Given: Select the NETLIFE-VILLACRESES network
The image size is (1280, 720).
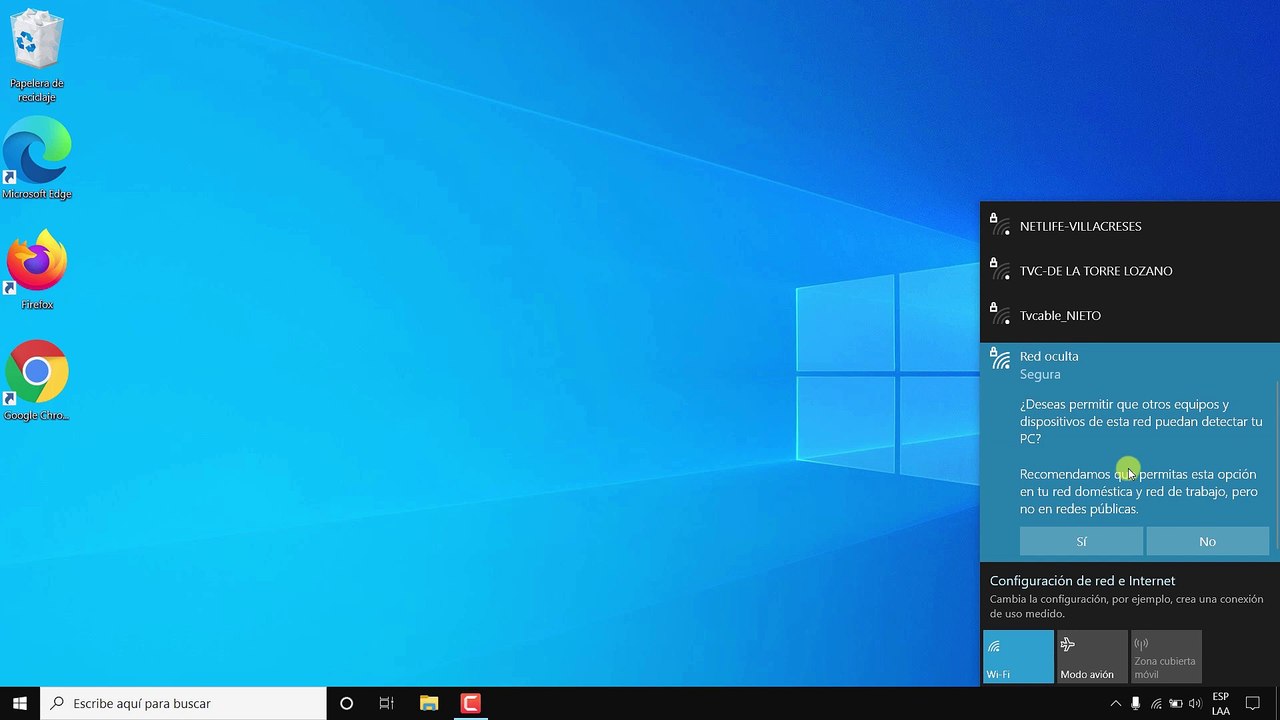Looking at the screenshot, I should pyautogui.click(x=1129, y=226).
